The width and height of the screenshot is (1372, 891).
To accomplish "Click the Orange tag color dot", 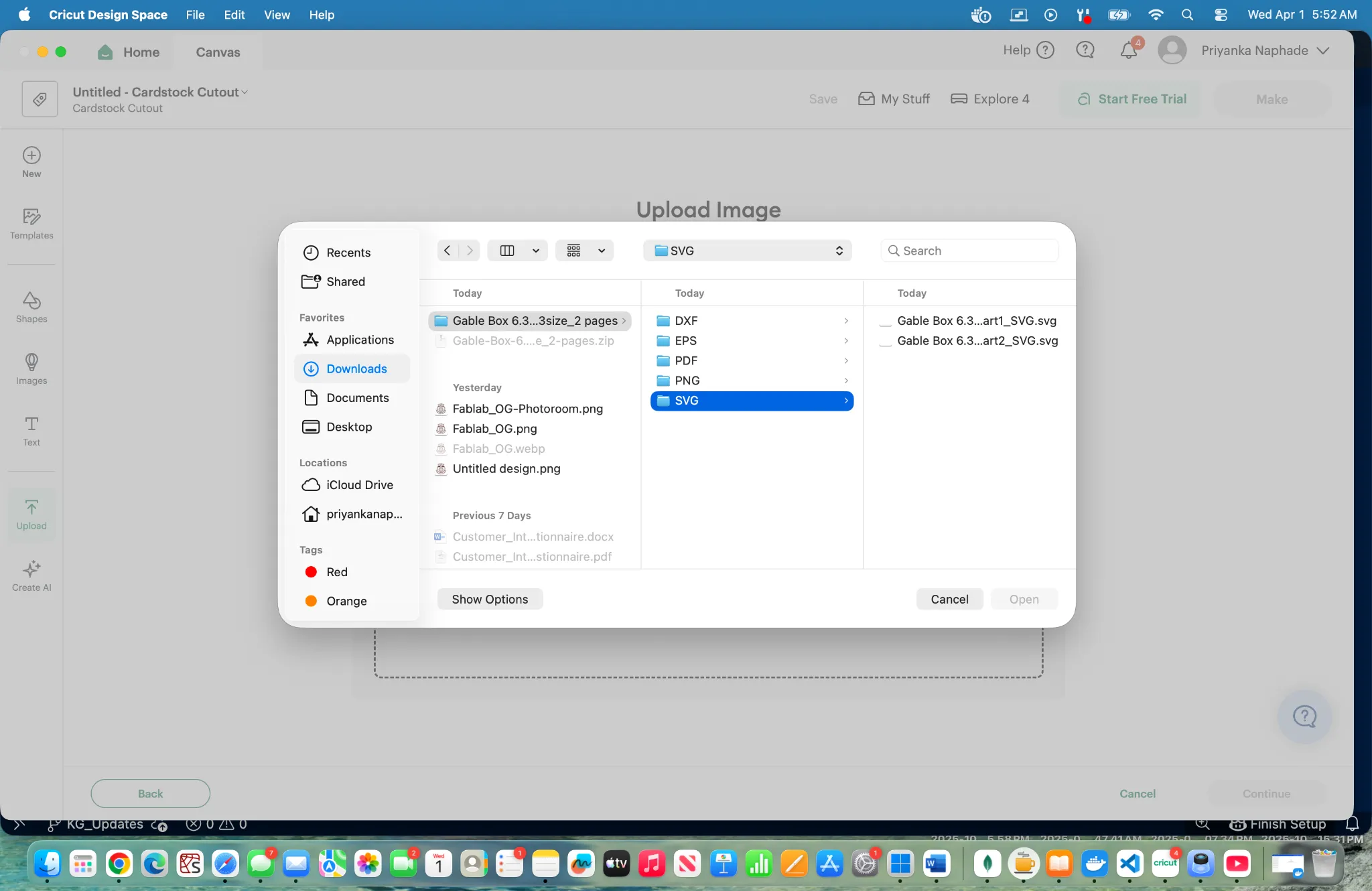I will tap(311, 601).
